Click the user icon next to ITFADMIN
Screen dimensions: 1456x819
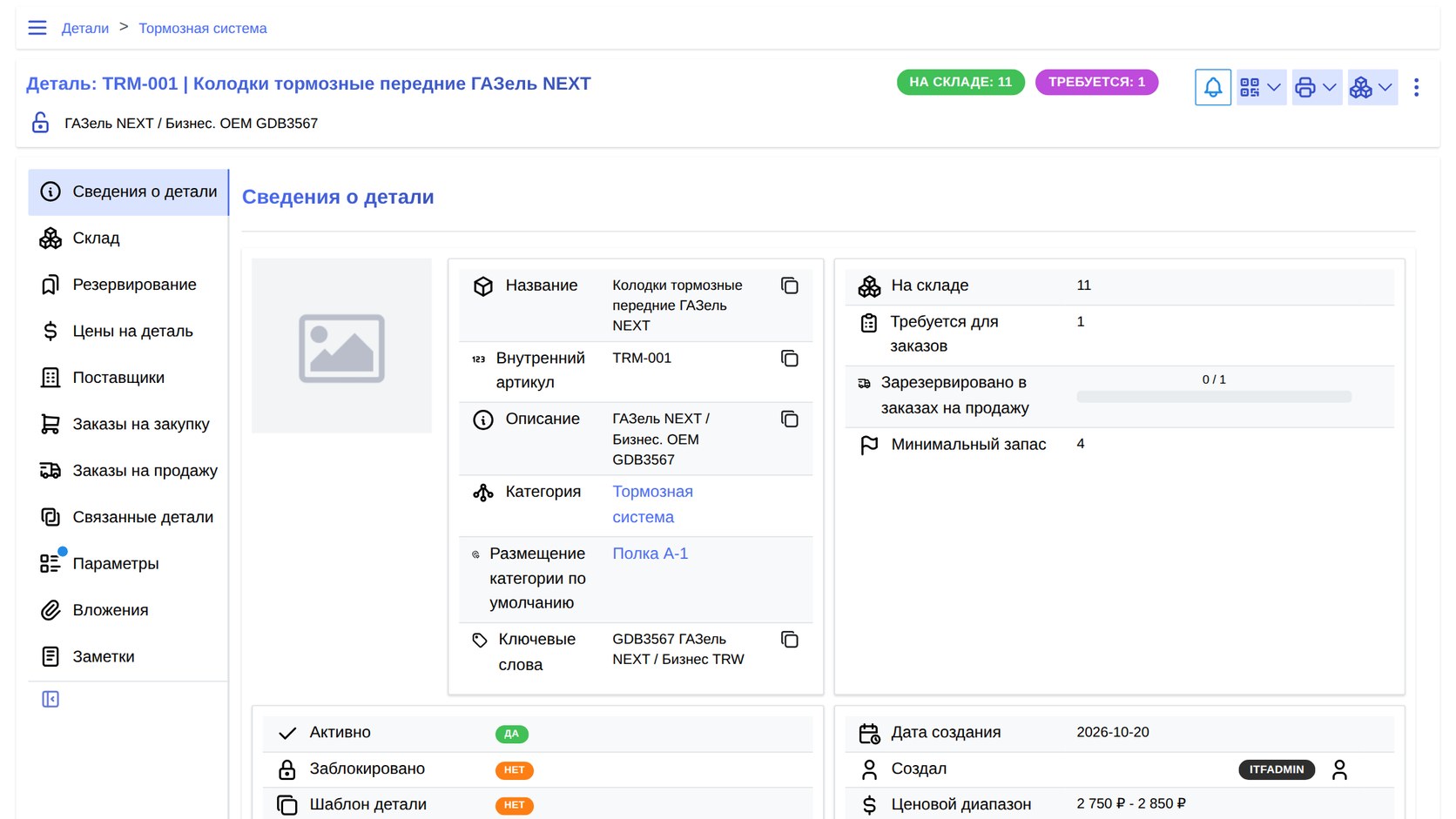1339,769
